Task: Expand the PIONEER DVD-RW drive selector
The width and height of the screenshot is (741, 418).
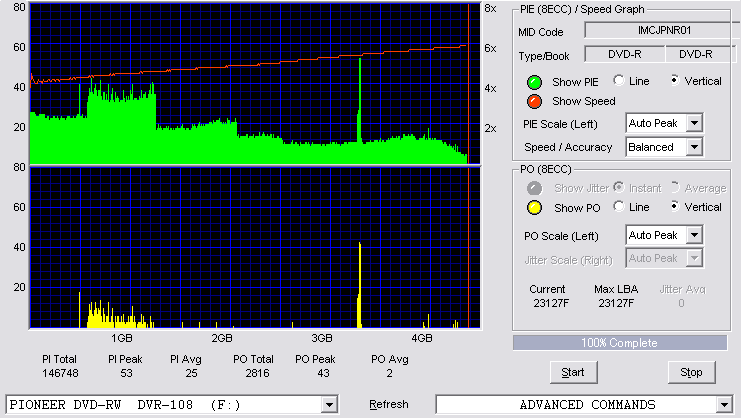Action: [x=329, y=405]
